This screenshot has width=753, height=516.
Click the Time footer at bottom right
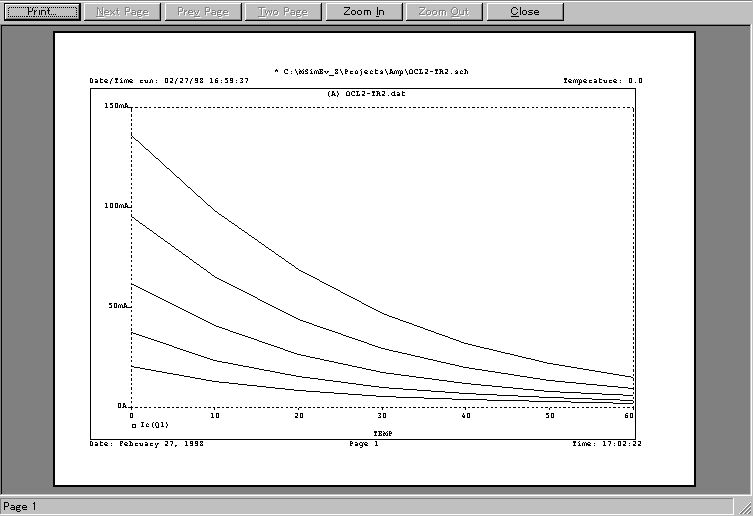[607, 443]
